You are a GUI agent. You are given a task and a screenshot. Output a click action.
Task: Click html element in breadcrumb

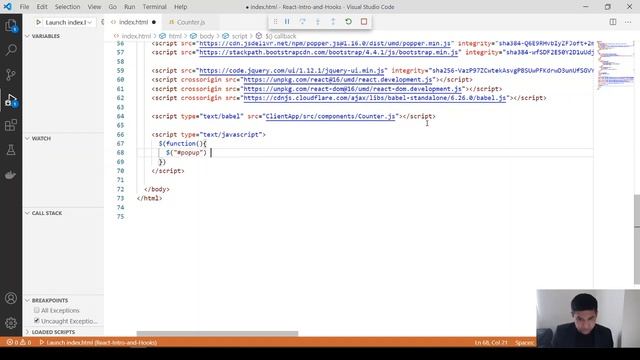175,36
